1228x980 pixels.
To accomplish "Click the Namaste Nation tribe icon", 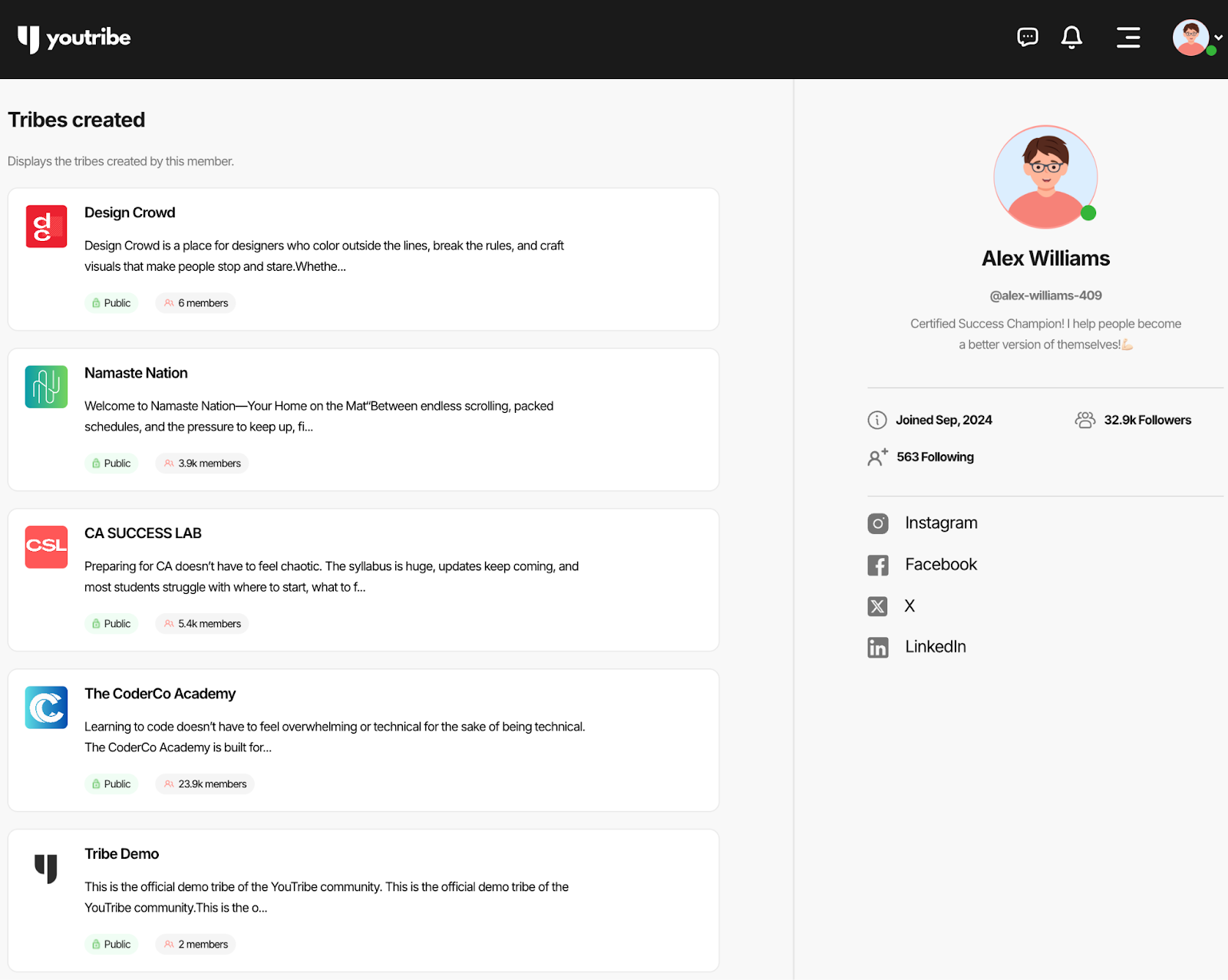I will point(46,387).
